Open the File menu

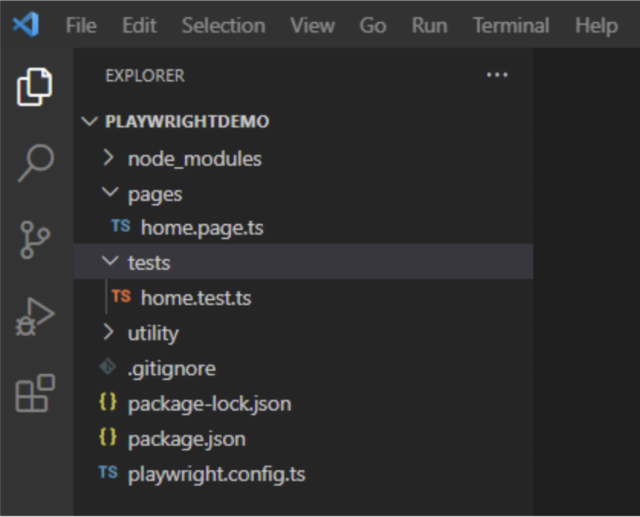click(x=81, y=25)
